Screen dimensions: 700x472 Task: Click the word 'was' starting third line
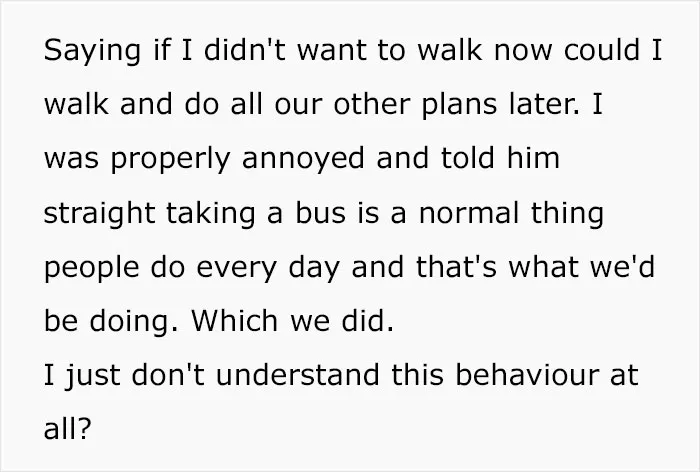[x=71, y=159]
